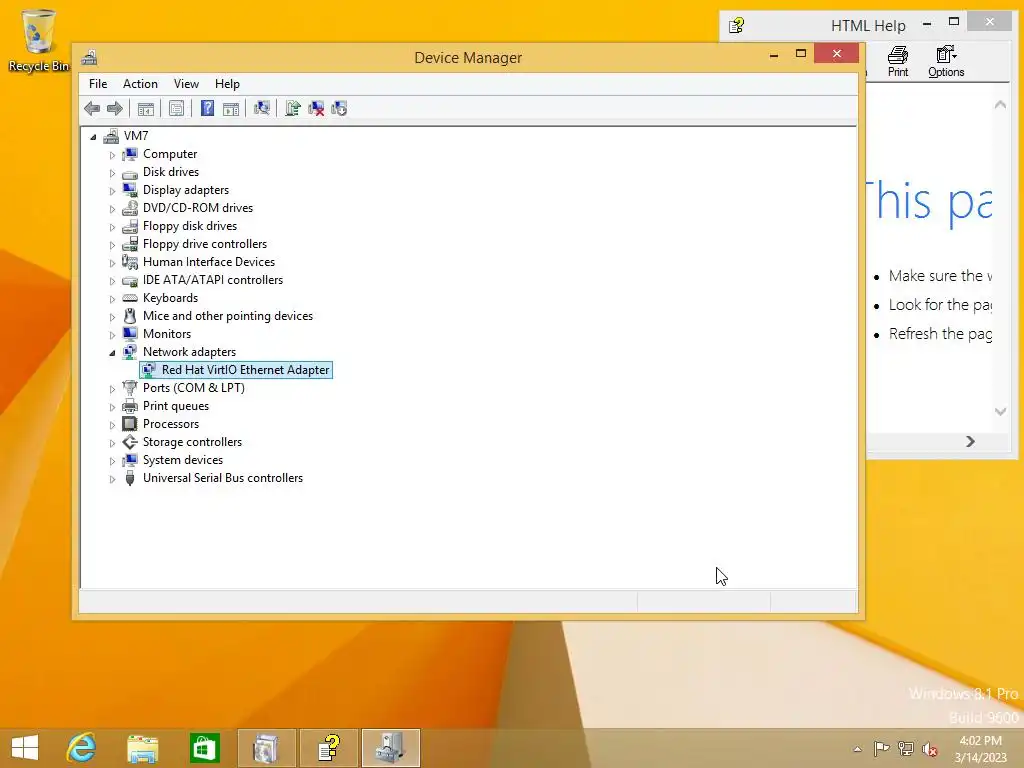Collapse the Network adapters node
1024x768 pixels.
pyautogui.click(x=112, y=353)
